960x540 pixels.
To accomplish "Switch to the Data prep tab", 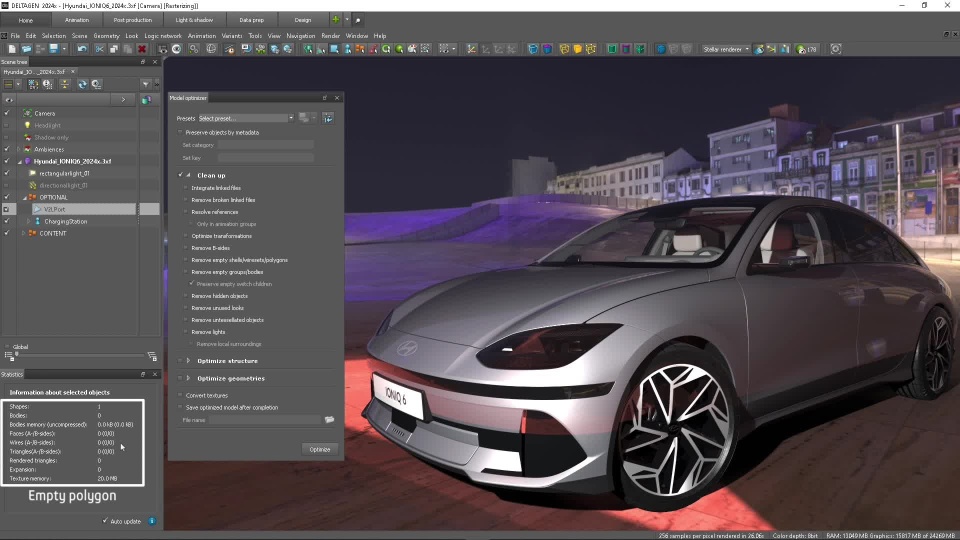I will (252, 20).
